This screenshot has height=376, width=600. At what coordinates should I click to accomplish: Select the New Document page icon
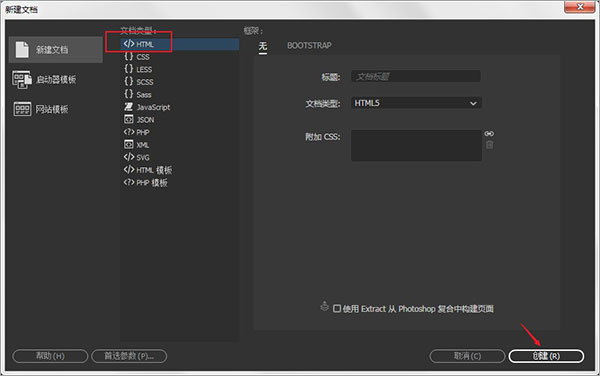pos(22,50)
